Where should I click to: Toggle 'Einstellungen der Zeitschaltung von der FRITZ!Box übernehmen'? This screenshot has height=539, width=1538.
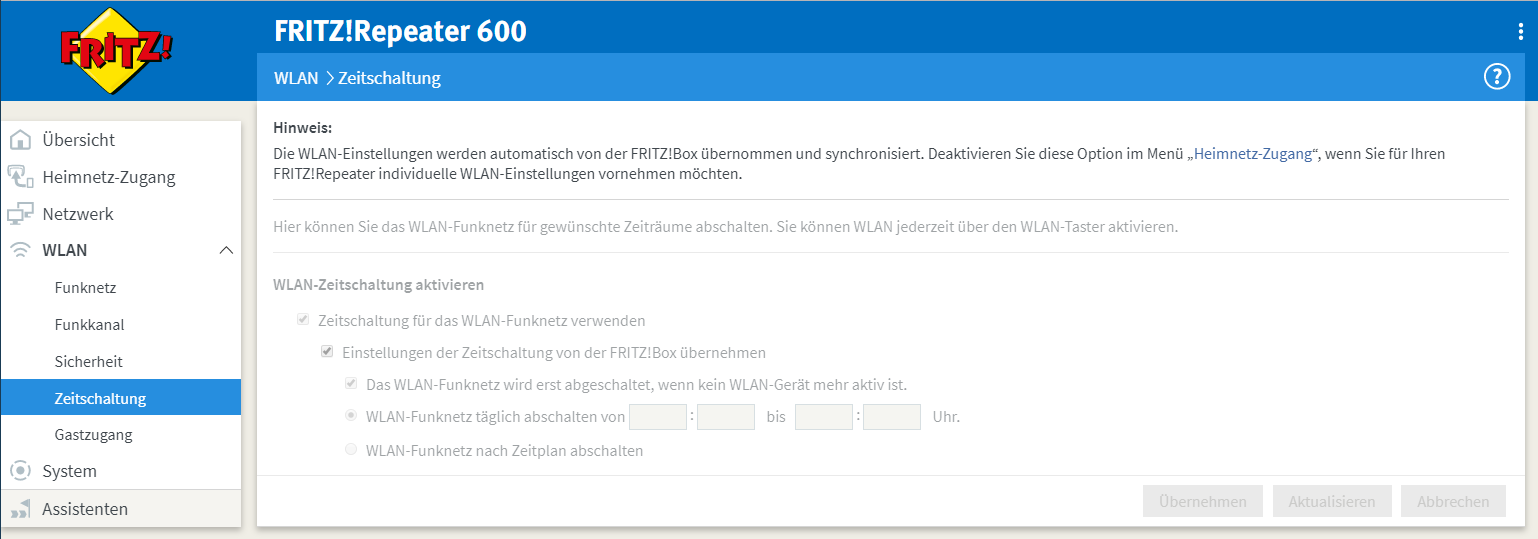[x=326, y=352]
